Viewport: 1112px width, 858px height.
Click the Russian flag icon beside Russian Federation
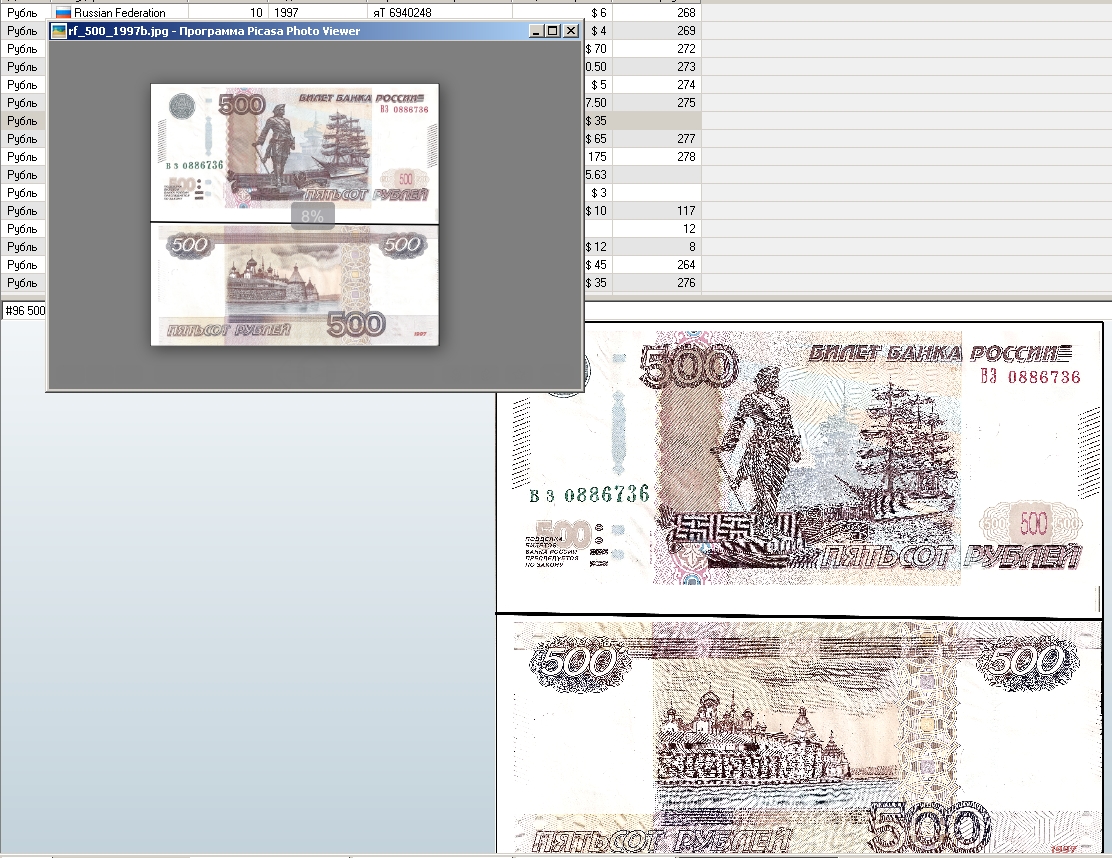point(63,13)
